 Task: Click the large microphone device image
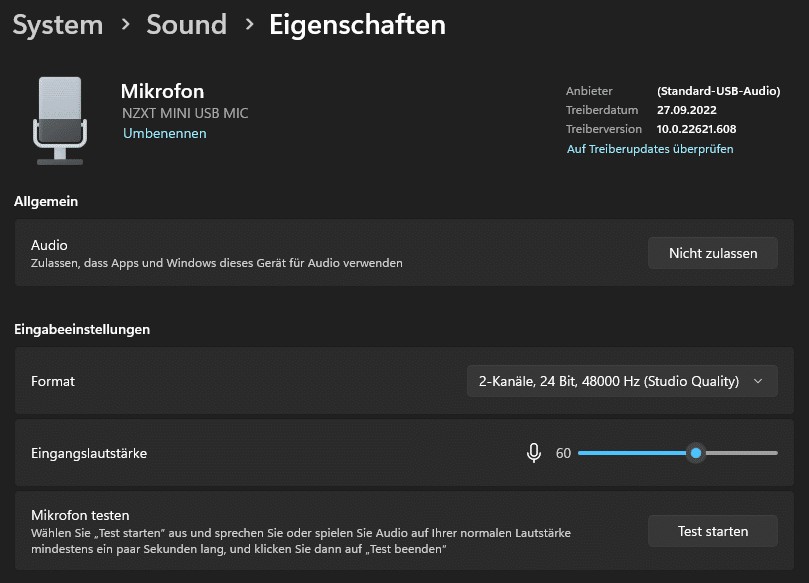point(60,119)
